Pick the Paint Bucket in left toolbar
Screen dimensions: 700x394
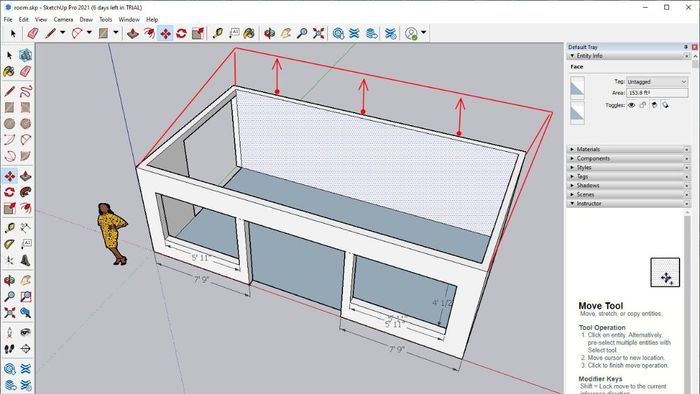coord(9,71)
